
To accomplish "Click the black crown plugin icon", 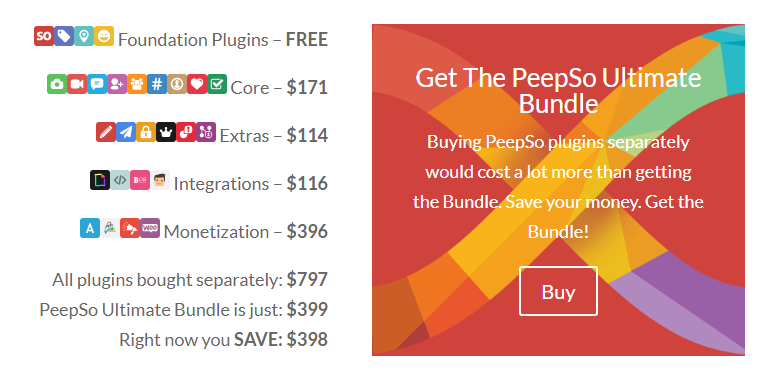I will [166, 132].
